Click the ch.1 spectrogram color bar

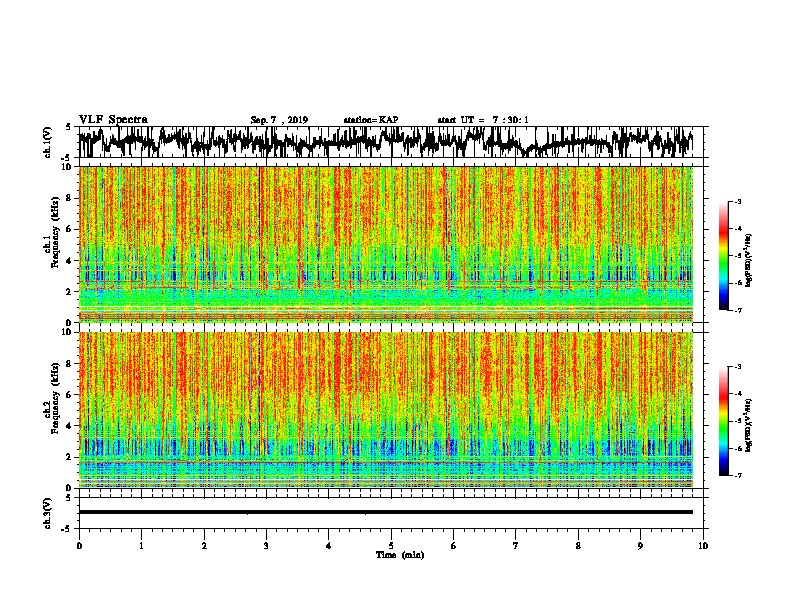[723, 256]
